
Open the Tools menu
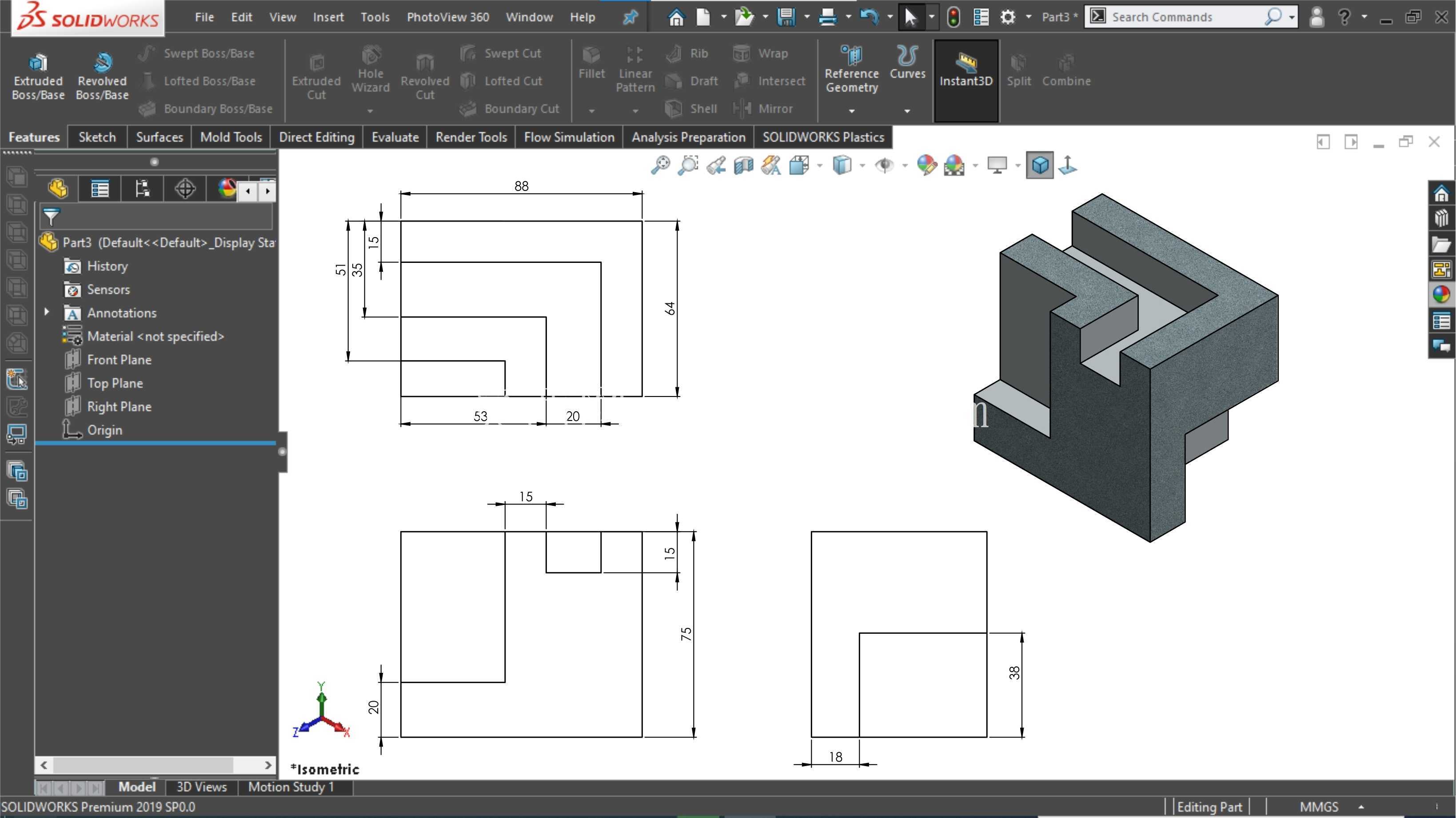coord(375,17)
